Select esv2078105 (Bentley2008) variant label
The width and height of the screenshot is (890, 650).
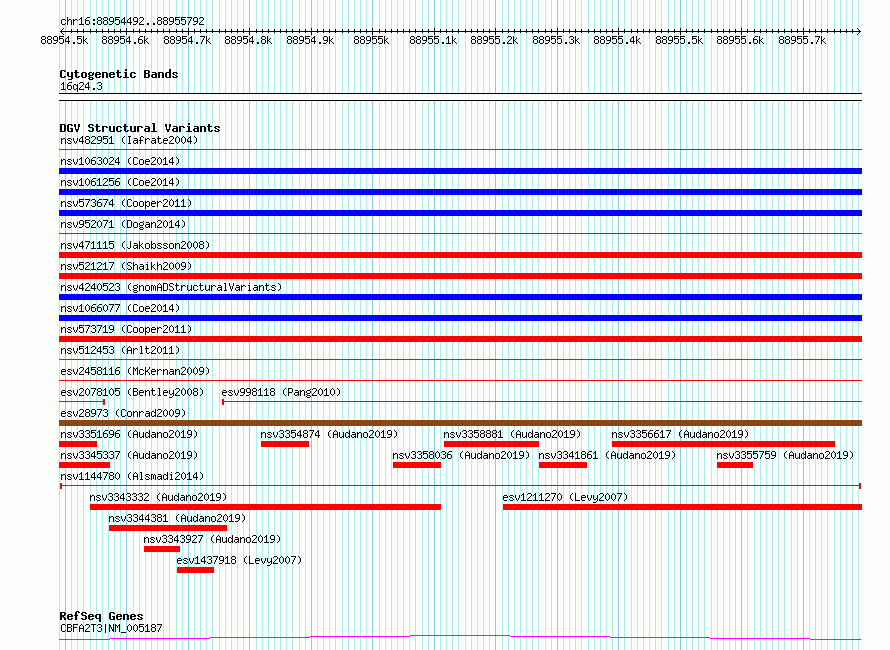tap(132, 392)
